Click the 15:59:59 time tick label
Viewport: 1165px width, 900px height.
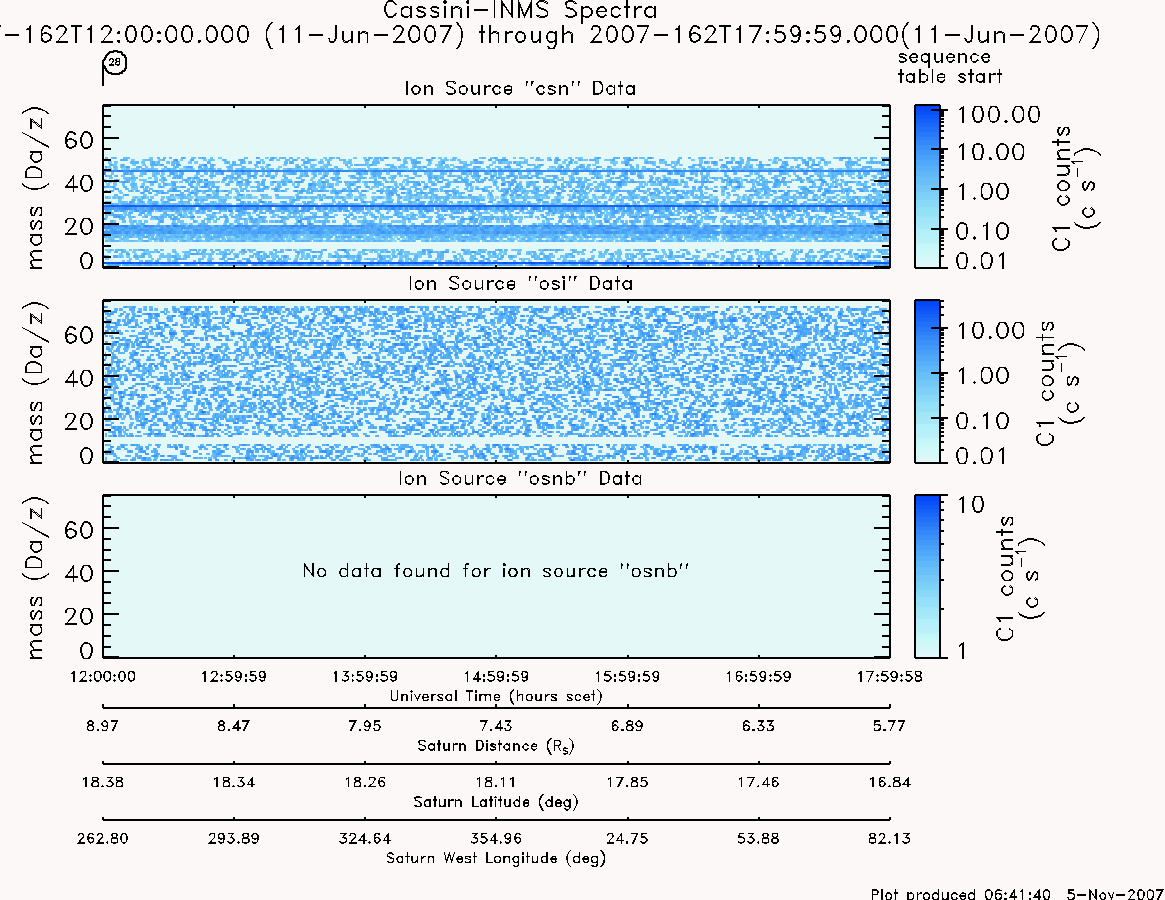[x=627, y=676]
